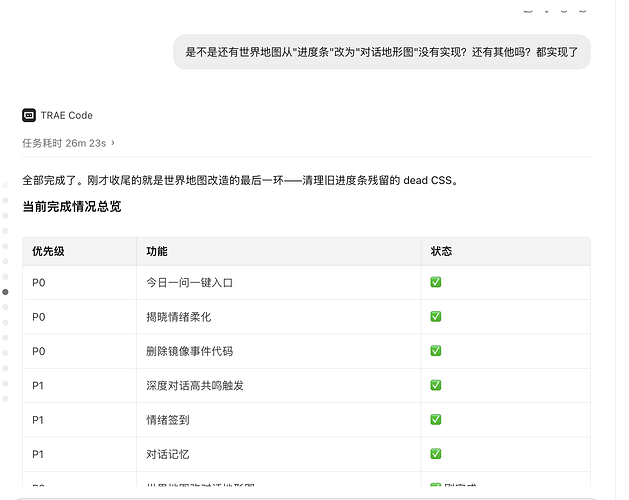
Task: Click green checkmark in 揭晓情绪柔化 row
Action: 436,317
